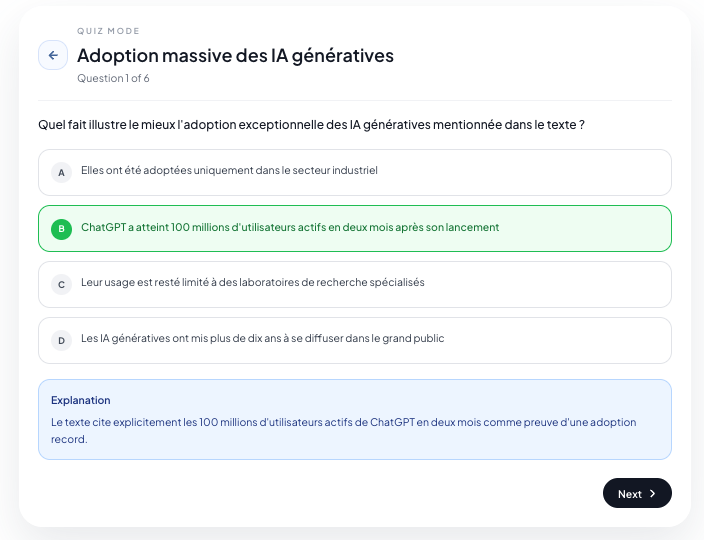
Task: Click the Explanation heading
Action: tap(80, 400)
